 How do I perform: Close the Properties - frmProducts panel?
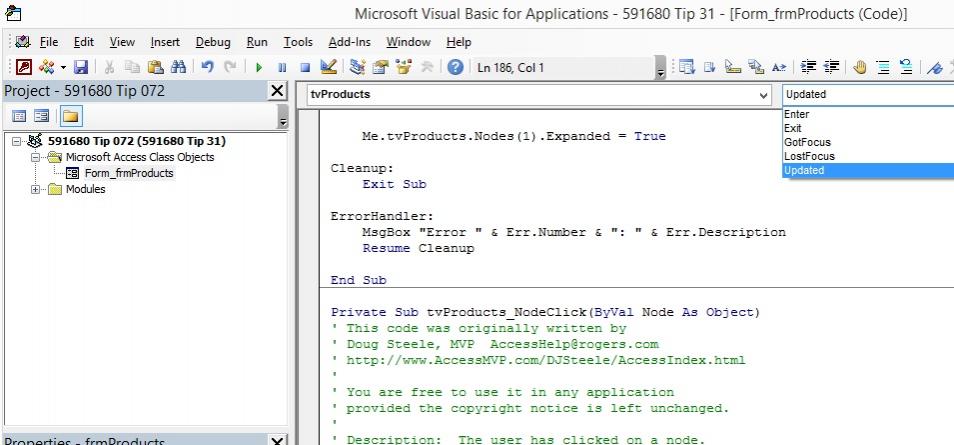coord(277,441)
